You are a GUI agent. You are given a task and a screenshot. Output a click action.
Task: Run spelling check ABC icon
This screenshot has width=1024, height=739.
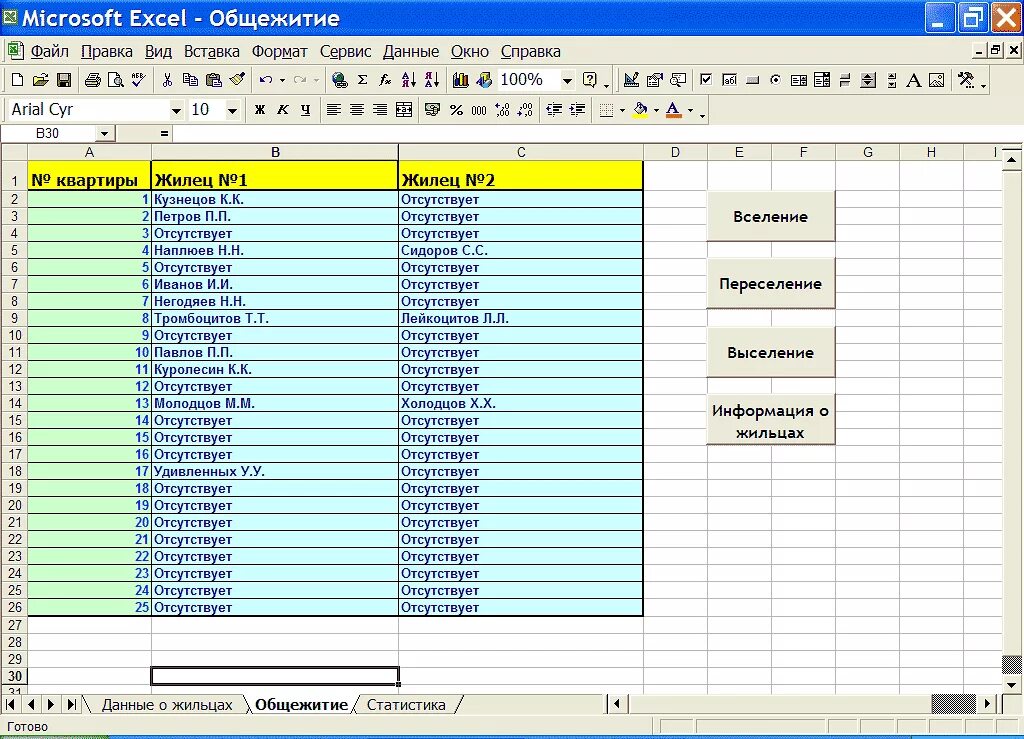[x=138, y=80]
